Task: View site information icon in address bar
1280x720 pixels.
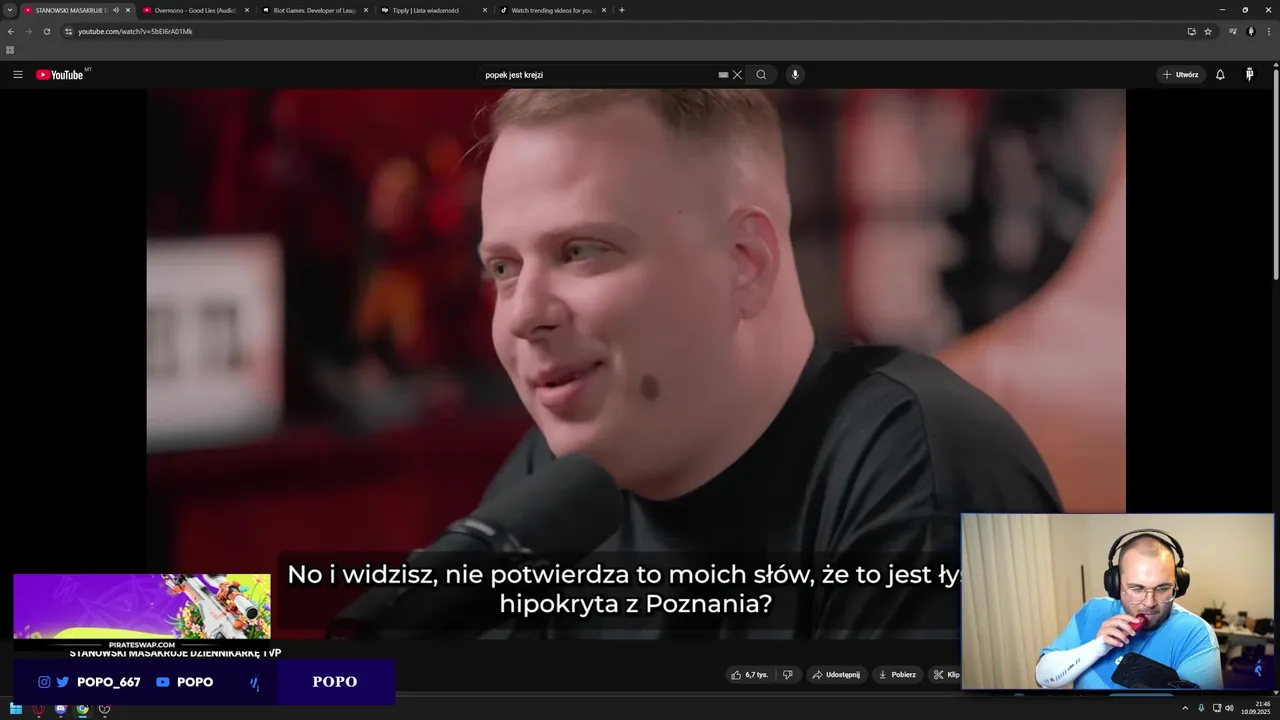Action: 68,31
